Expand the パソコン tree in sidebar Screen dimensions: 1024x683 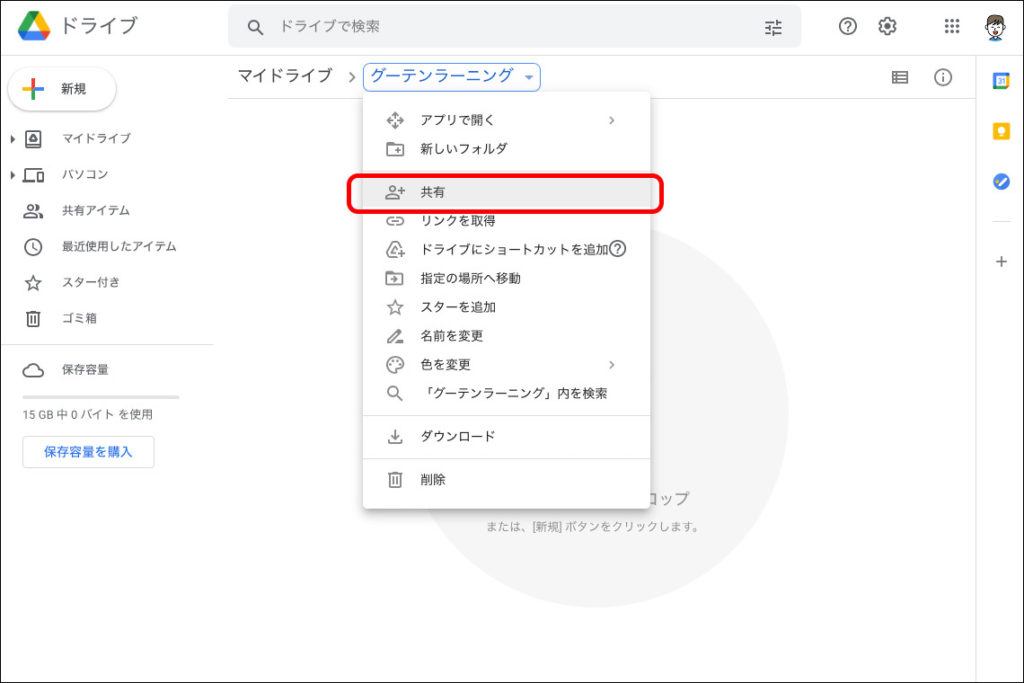tap(12, 175)
